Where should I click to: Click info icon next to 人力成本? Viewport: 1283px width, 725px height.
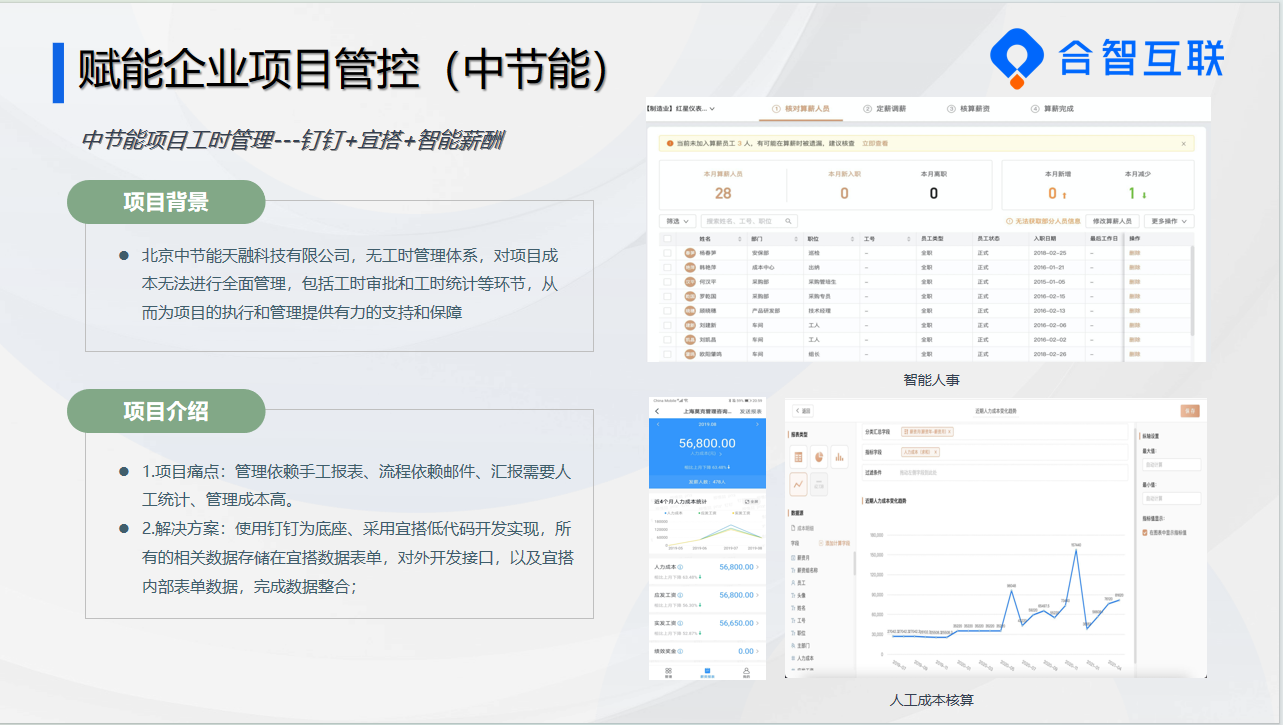pyautogui.click(x=681, y=567)
